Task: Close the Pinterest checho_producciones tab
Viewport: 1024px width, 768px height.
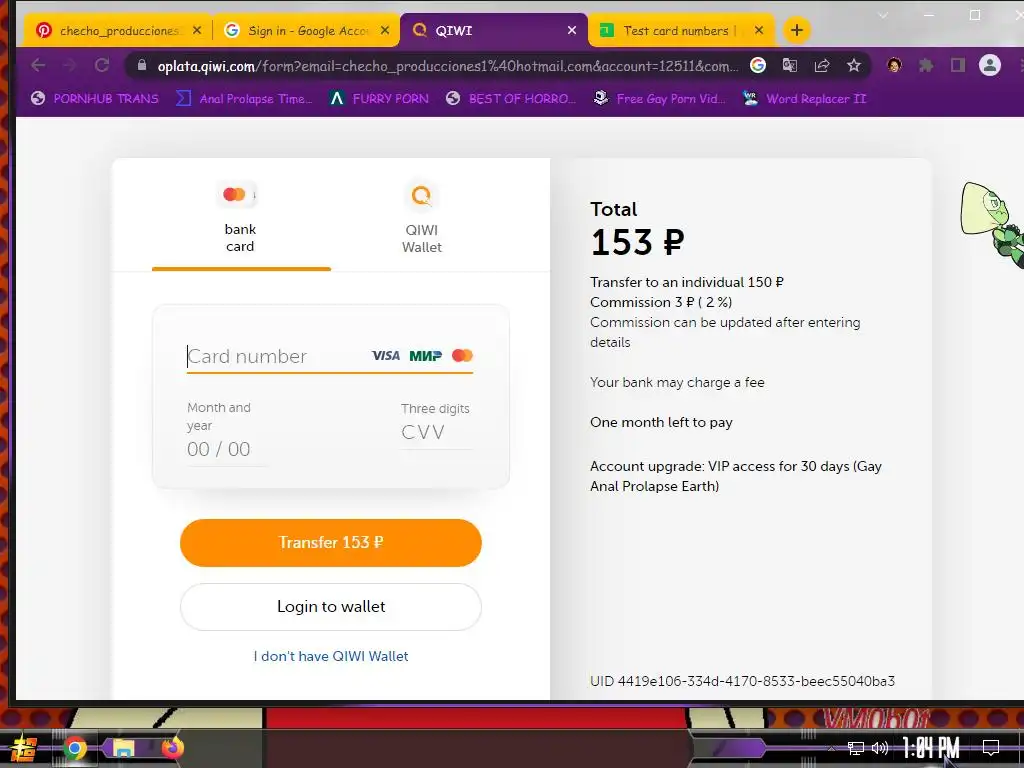Action: click(x=197, y=30)
